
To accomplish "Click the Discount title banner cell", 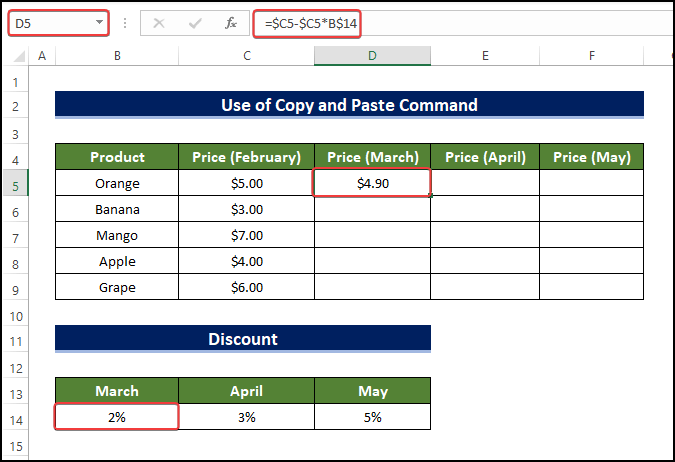I will (243, 339).
